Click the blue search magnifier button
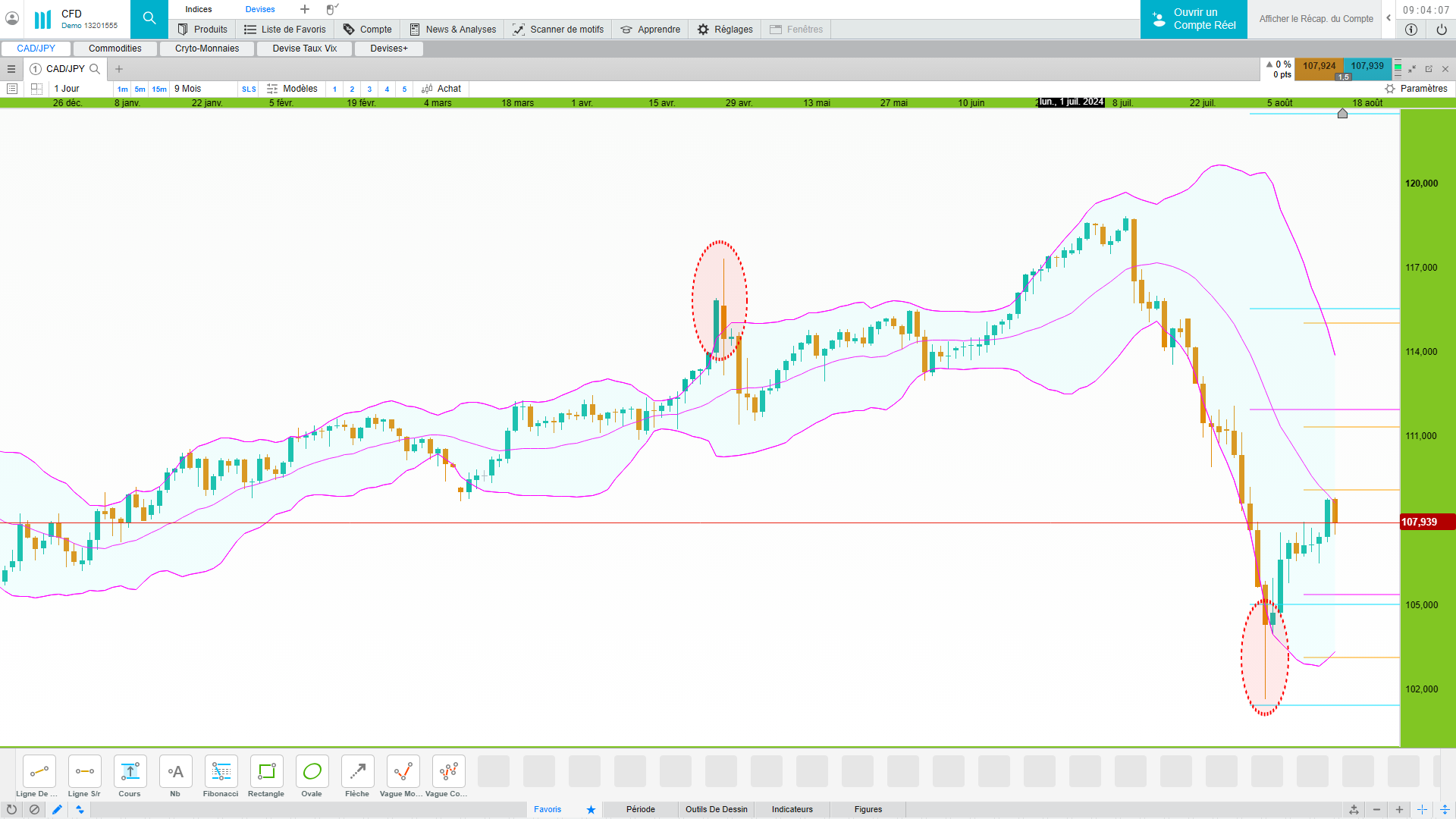This screenshot has height=819, width=1456. [x=149, y=19]
